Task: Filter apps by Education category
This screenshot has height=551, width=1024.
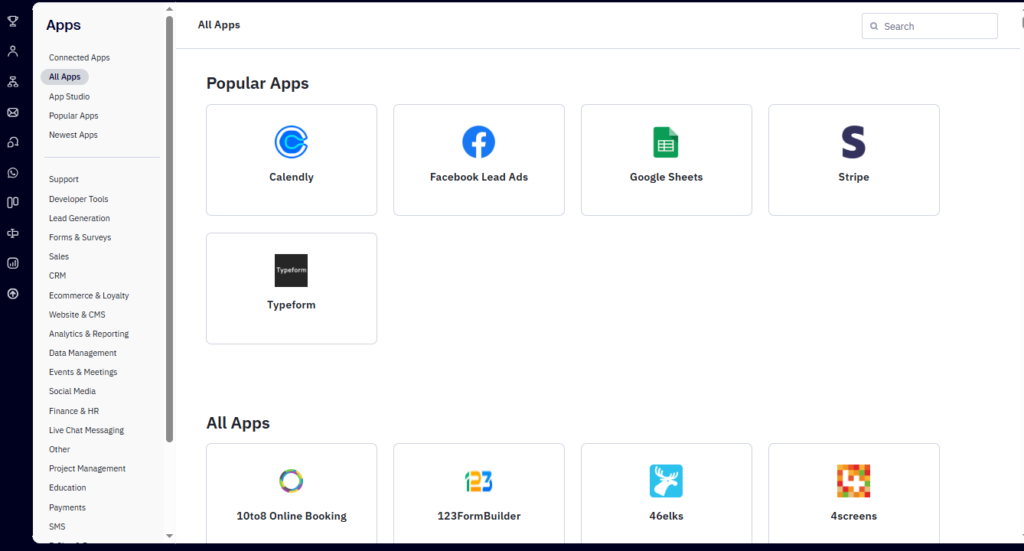Action: pos(67,488)
